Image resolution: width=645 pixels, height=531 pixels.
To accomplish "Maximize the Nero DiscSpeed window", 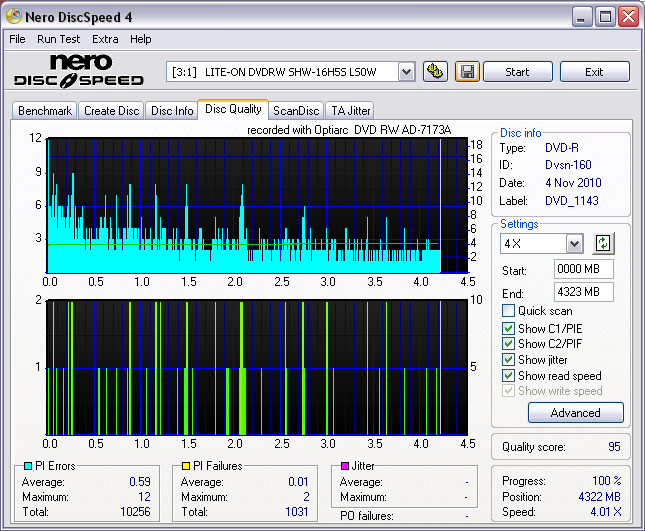I will click(x=606, y=17).
